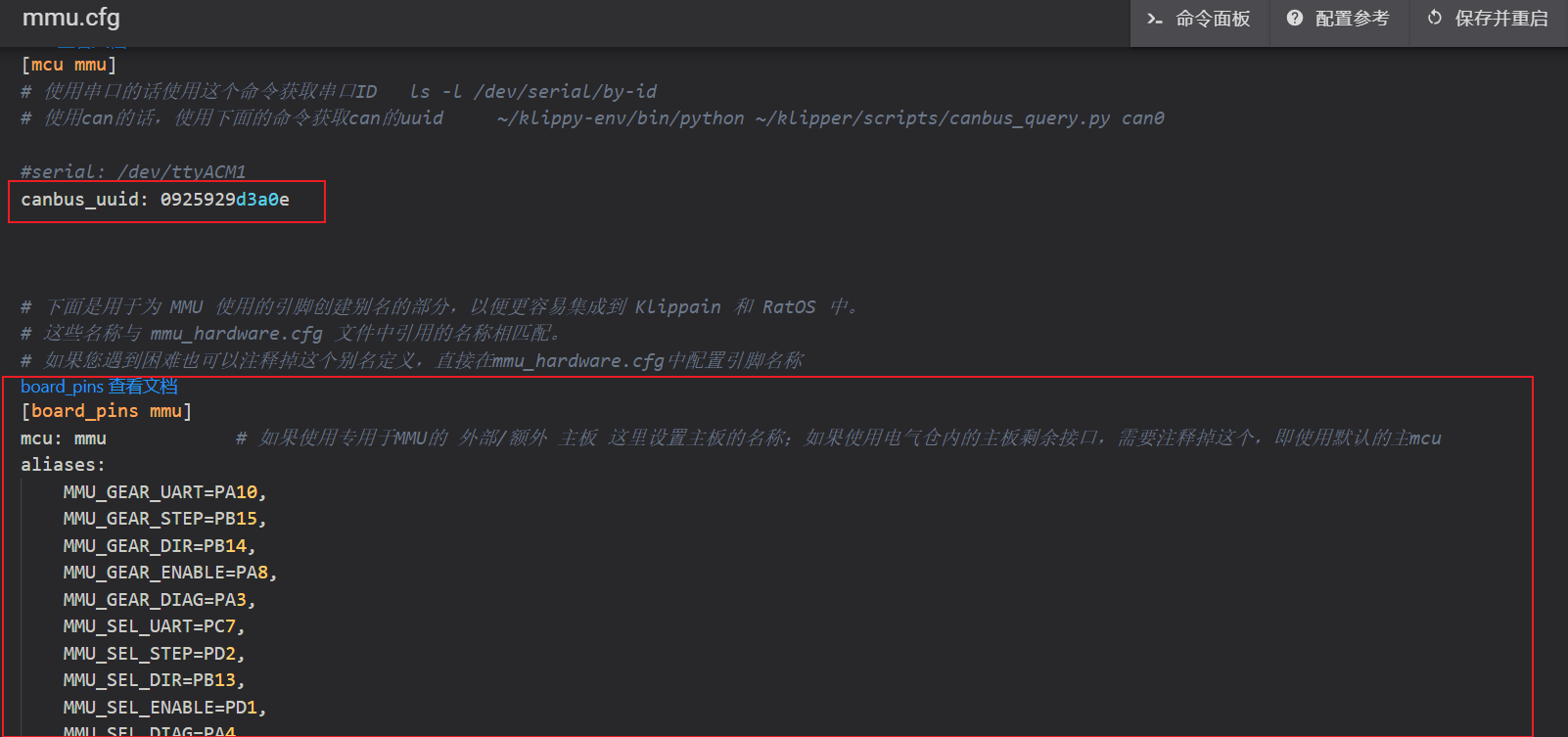
Task: Click the MMU_GEAR_UART=PA10 line
Action: 164,492
